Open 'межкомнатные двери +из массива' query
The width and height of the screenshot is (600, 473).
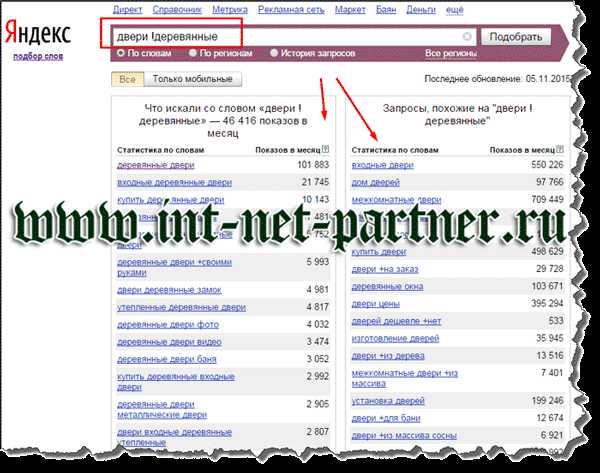[404, 378]
